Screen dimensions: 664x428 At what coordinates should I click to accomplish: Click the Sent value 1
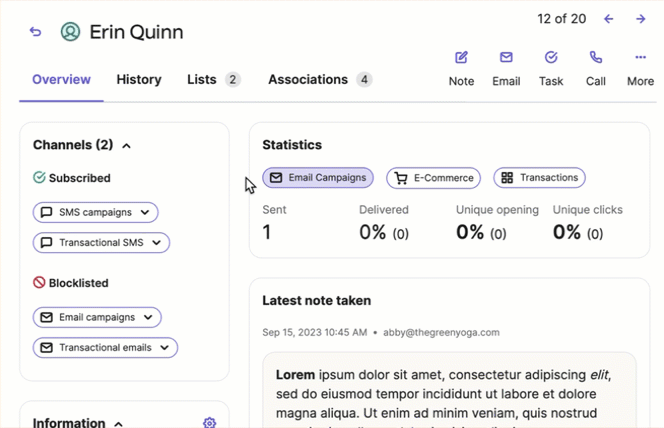click(267, 232)
